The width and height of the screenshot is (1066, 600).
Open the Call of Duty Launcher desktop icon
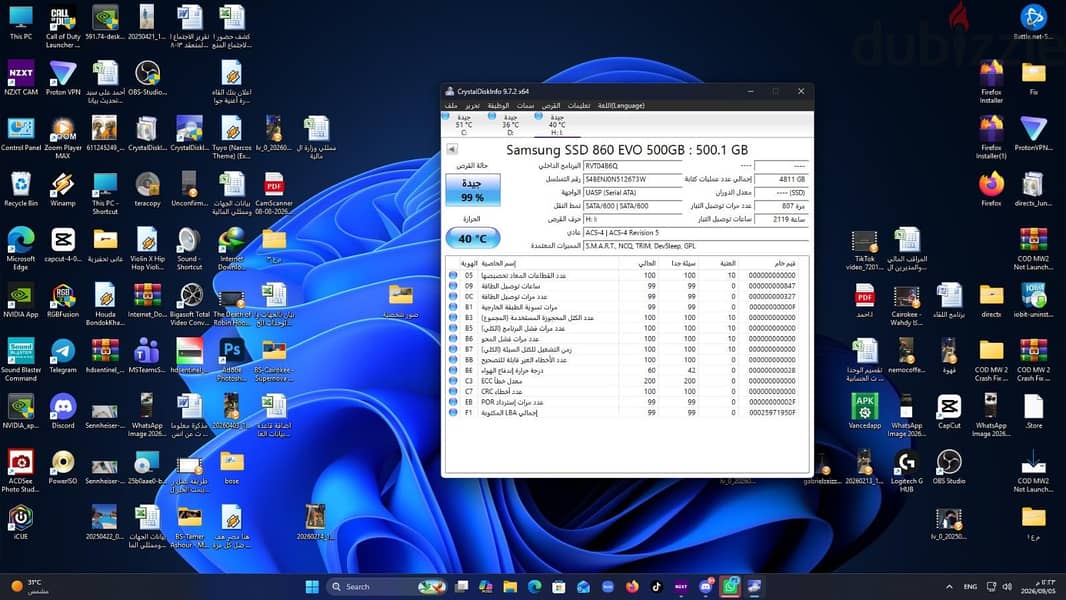coord(62,26)
